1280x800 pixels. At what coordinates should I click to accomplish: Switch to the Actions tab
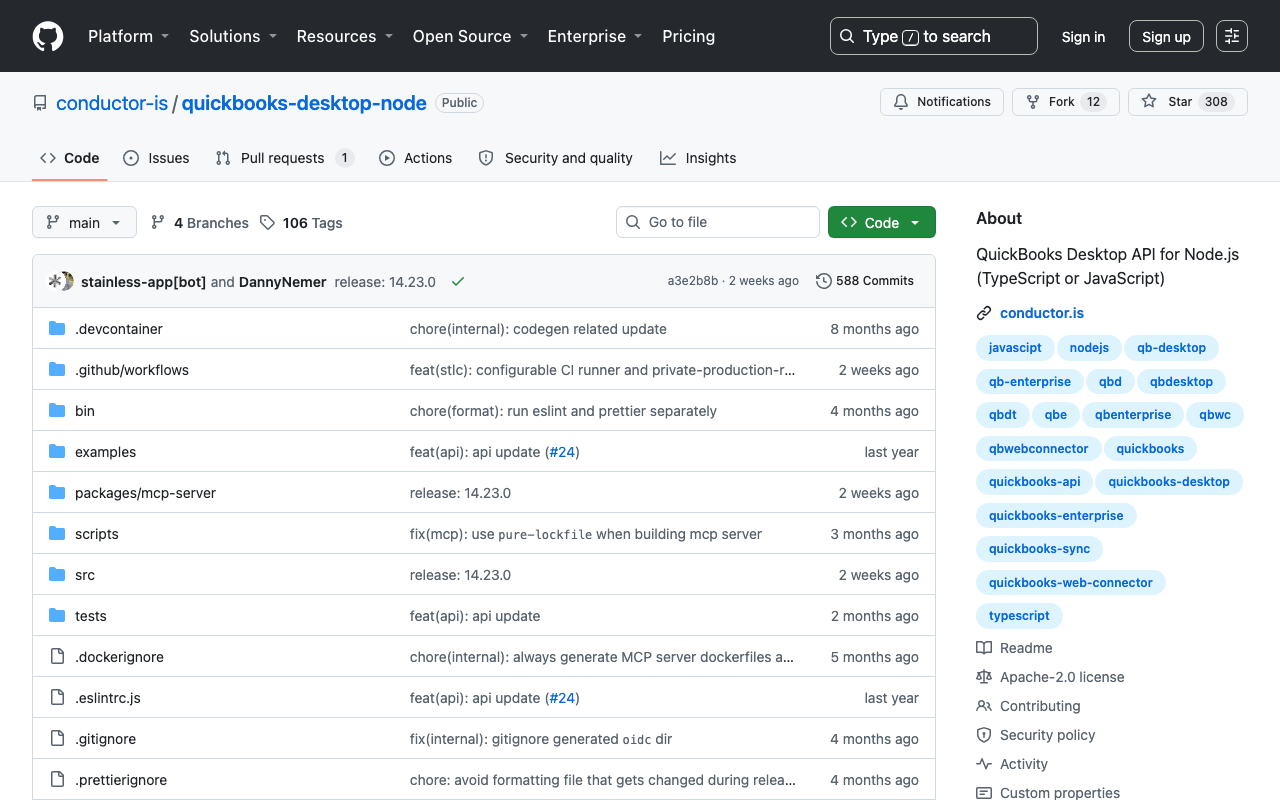coord(415,158)
